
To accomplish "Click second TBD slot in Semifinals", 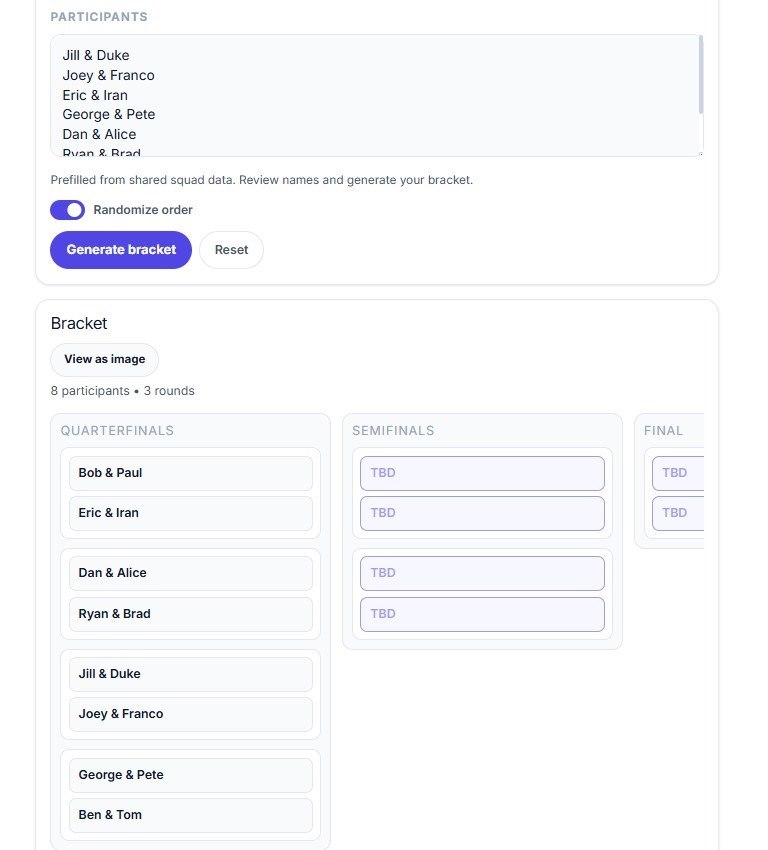I will [x=482, y=513].
